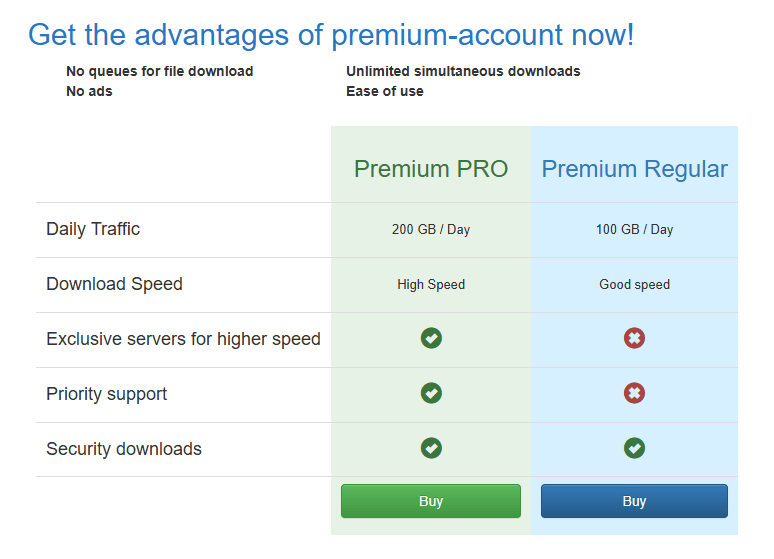This screenshot has width=774, height=559.
Task: Click the blue Buy button for Premium Regular
Action: pyautogui.click(x=634, y=501)
